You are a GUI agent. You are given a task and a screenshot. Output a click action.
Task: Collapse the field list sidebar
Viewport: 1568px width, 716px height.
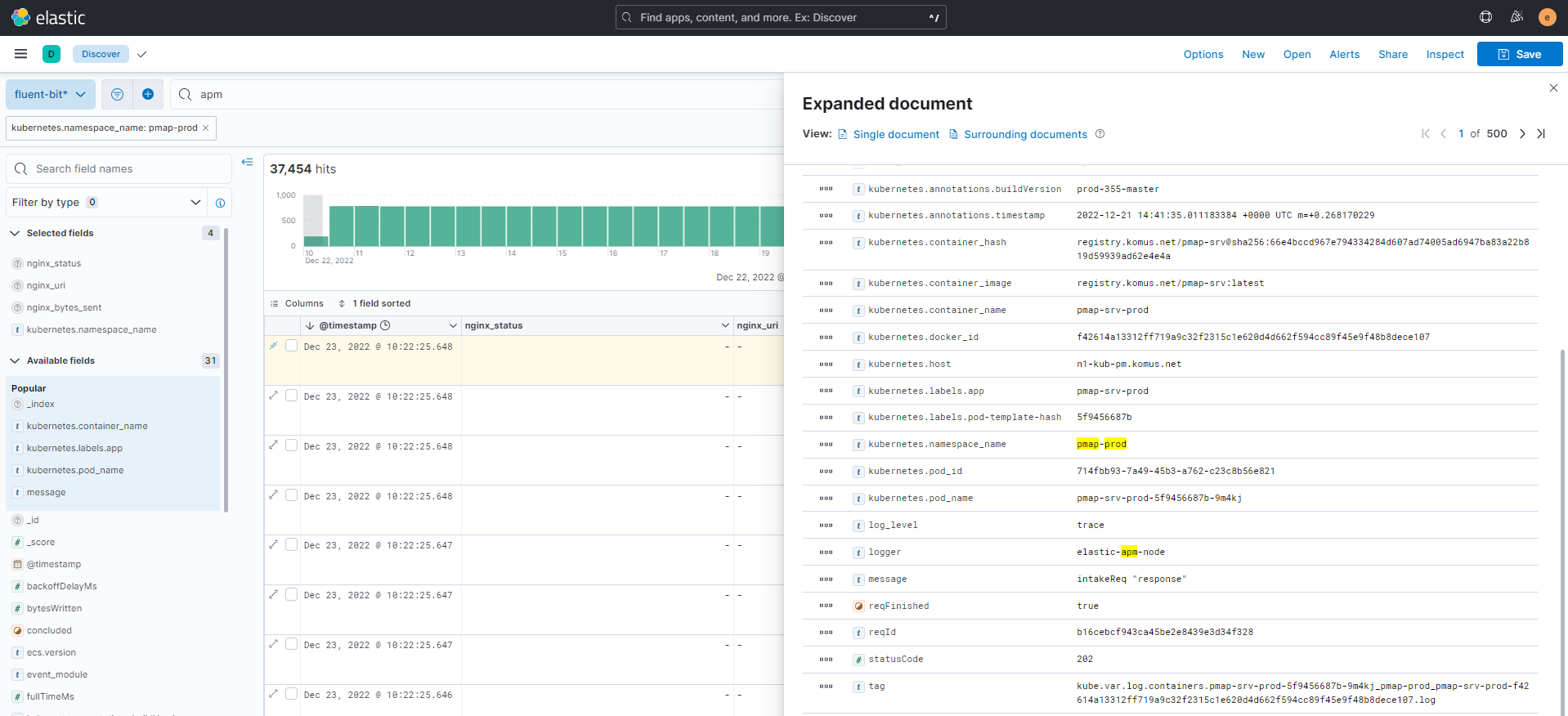247,162
